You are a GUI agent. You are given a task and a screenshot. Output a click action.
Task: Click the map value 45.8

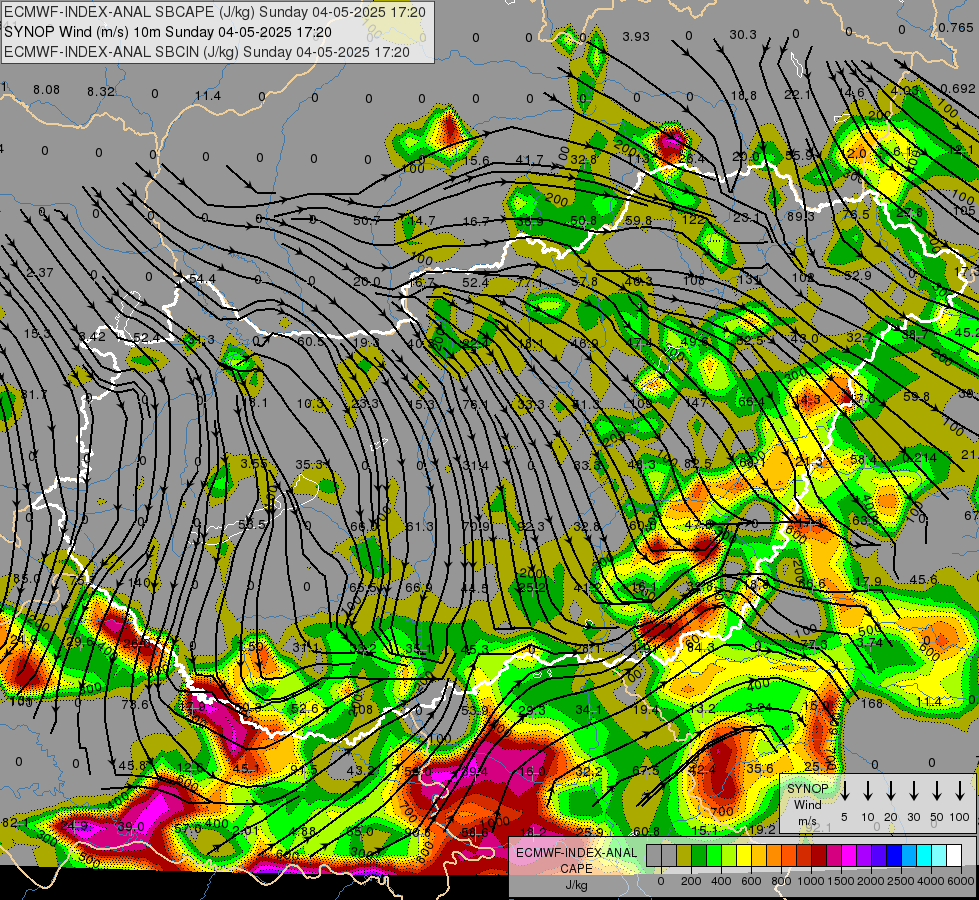(132, 766)
